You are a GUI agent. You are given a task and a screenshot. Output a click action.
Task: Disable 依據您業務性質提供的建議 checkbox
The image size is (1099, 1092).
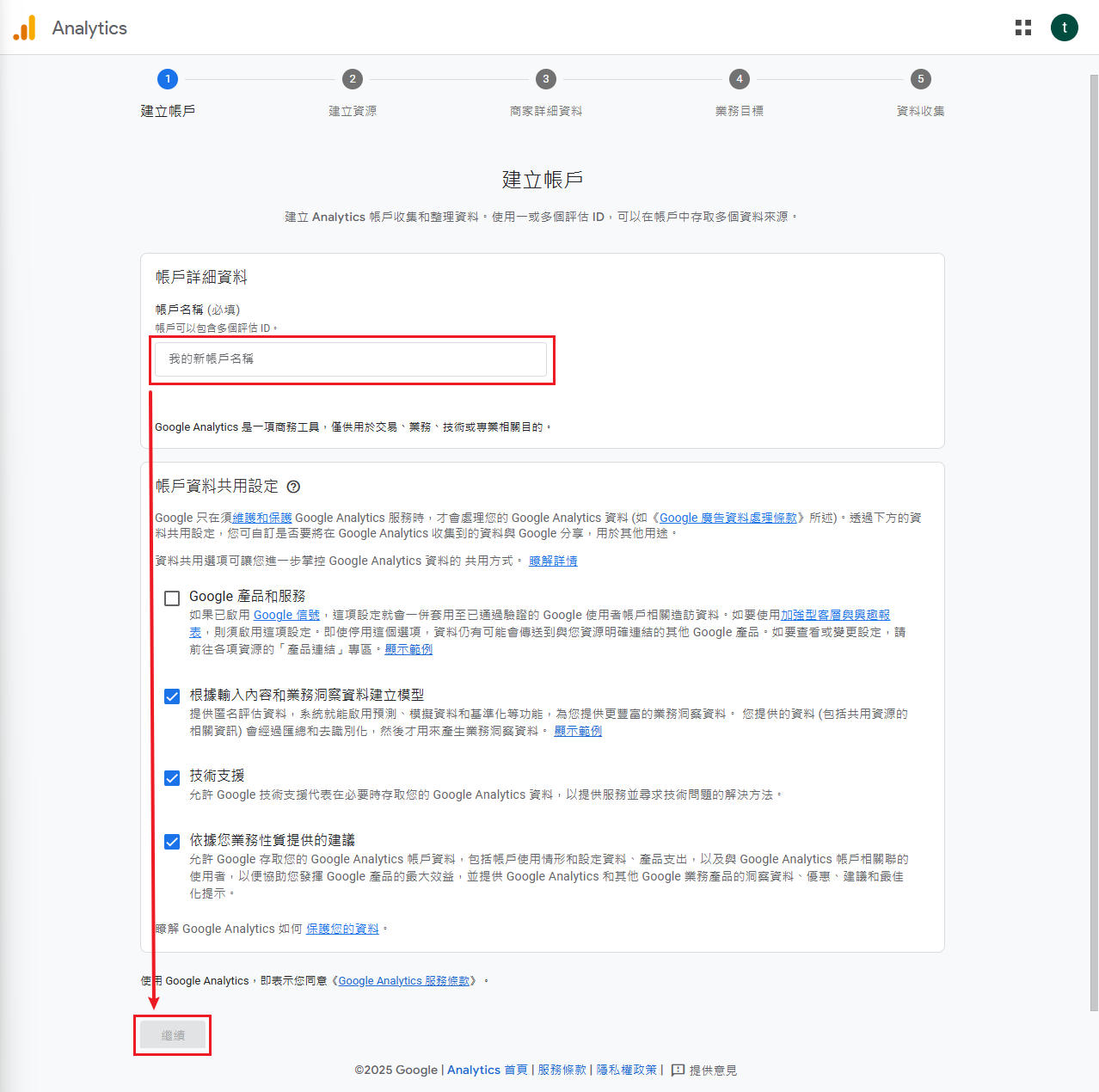[172, 842]
